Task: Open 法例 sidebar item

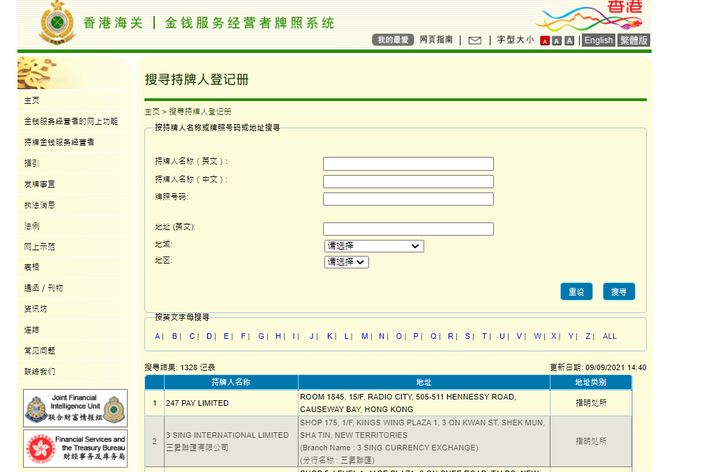Action: 32,226
